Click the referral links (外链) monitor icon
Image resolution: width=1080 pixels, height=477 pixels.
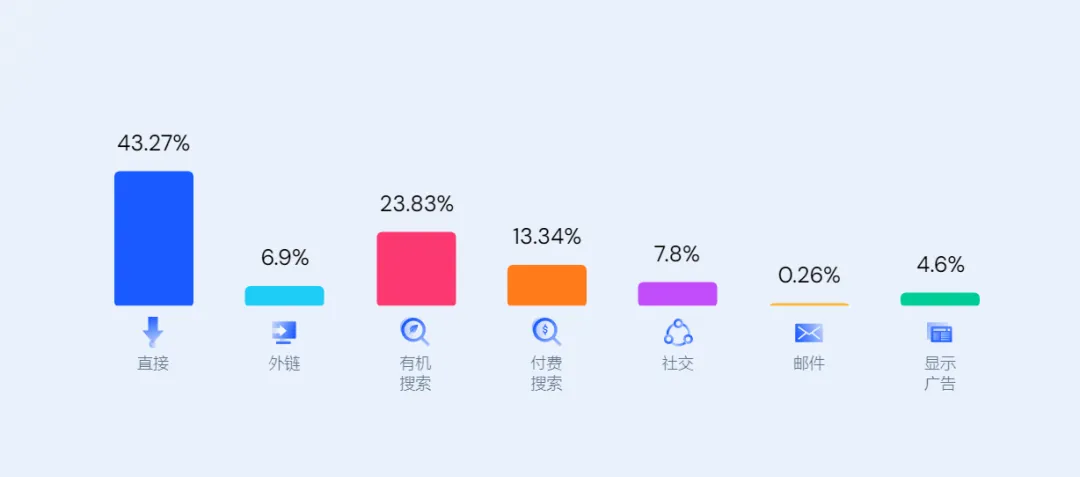click(284, 332)
